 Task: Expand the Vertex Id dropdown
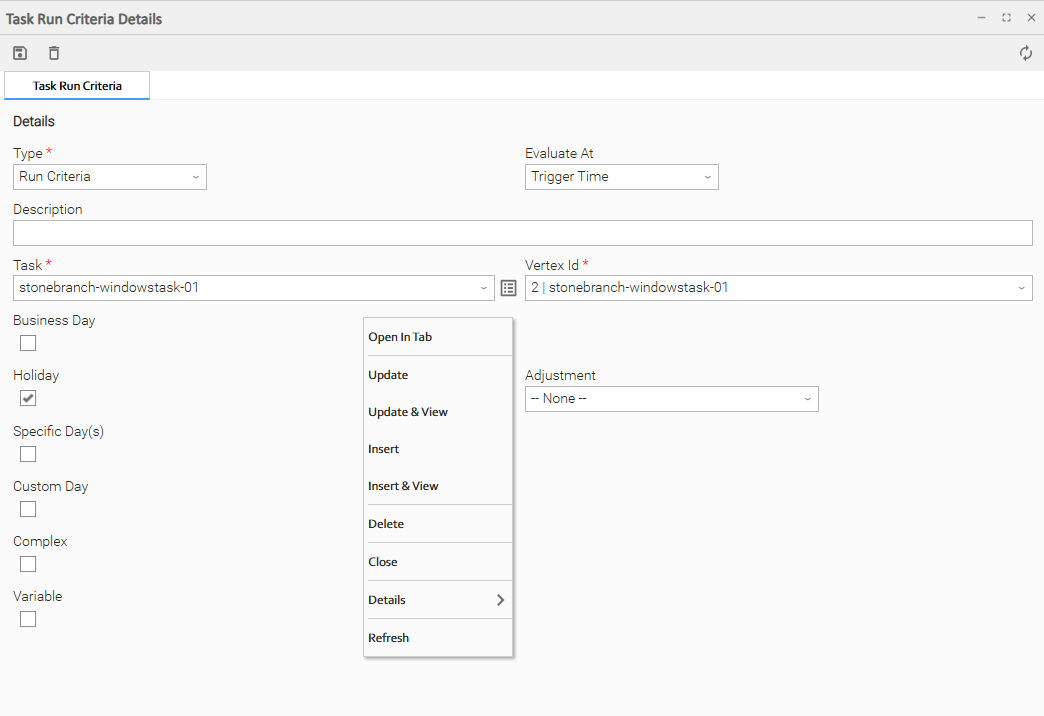coord(778,288)
